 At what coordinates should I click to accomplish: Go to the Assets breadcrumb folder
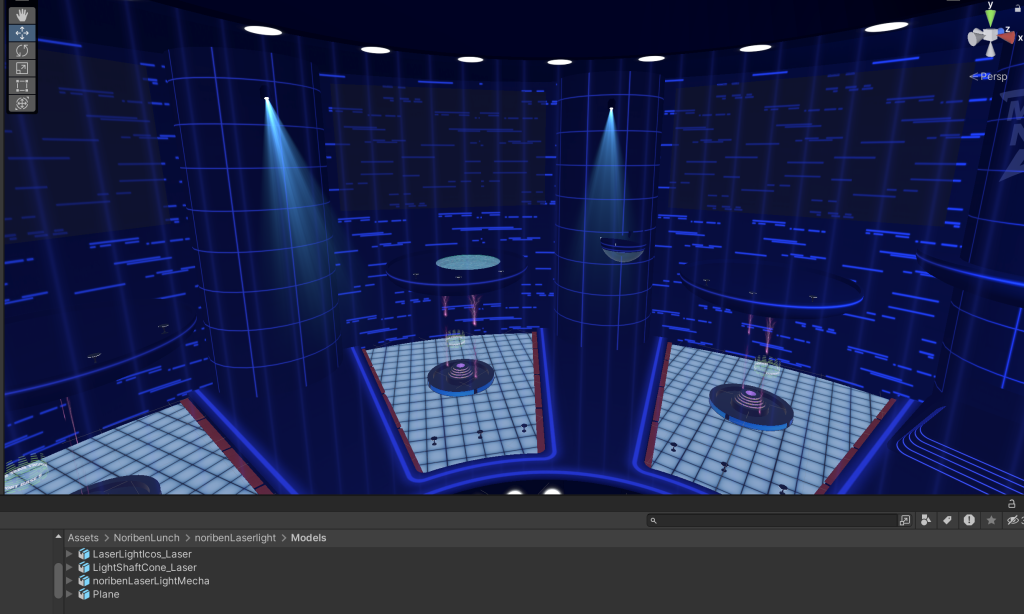pyautogui.click(x=82, y=538)
